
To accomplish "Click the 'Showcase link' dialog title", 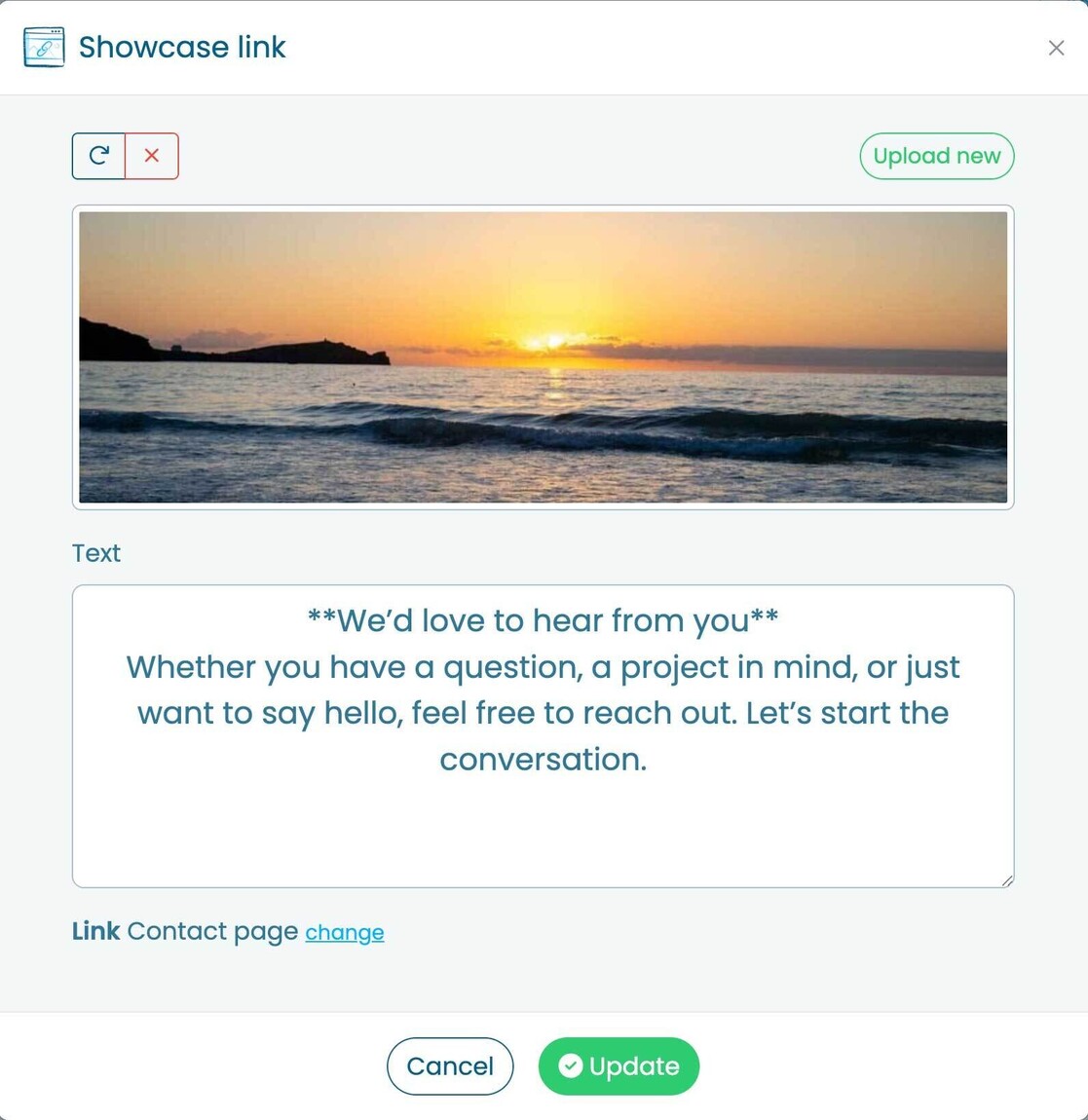I will [182, 47].
